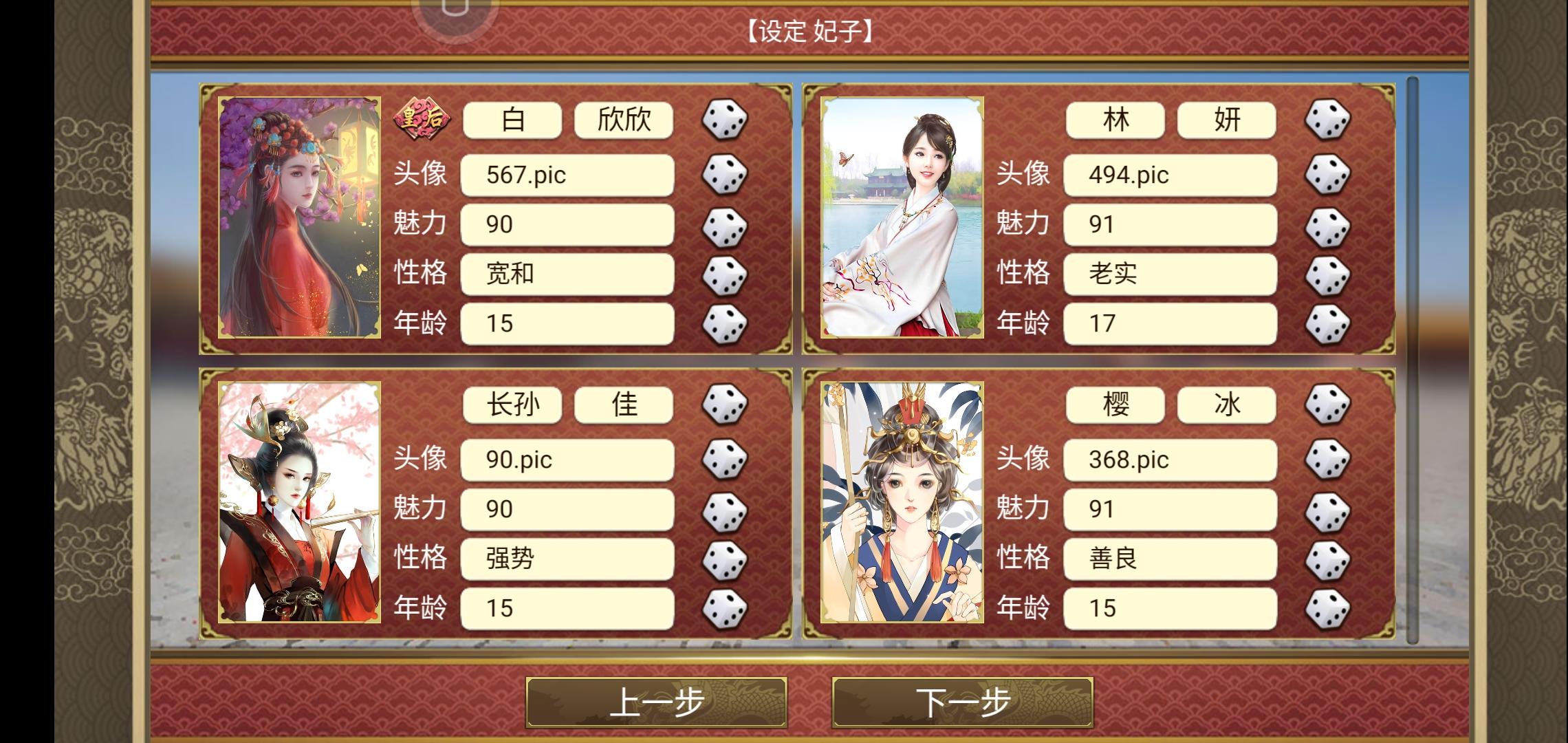The height and width of the screenshot is (743, 1568).
Task: Roll the charm dice for 林 妍
Action: click(x=1327, y=225)
